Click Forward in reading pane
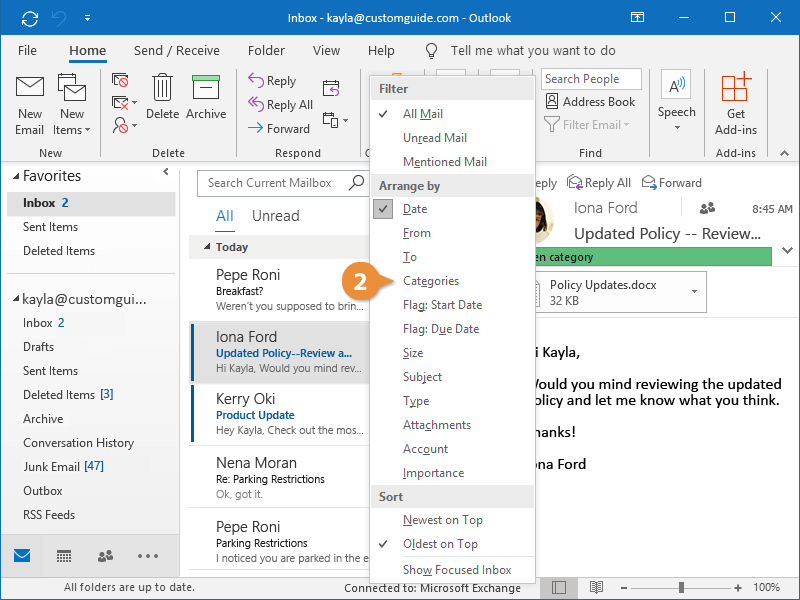 coord(672,183)
